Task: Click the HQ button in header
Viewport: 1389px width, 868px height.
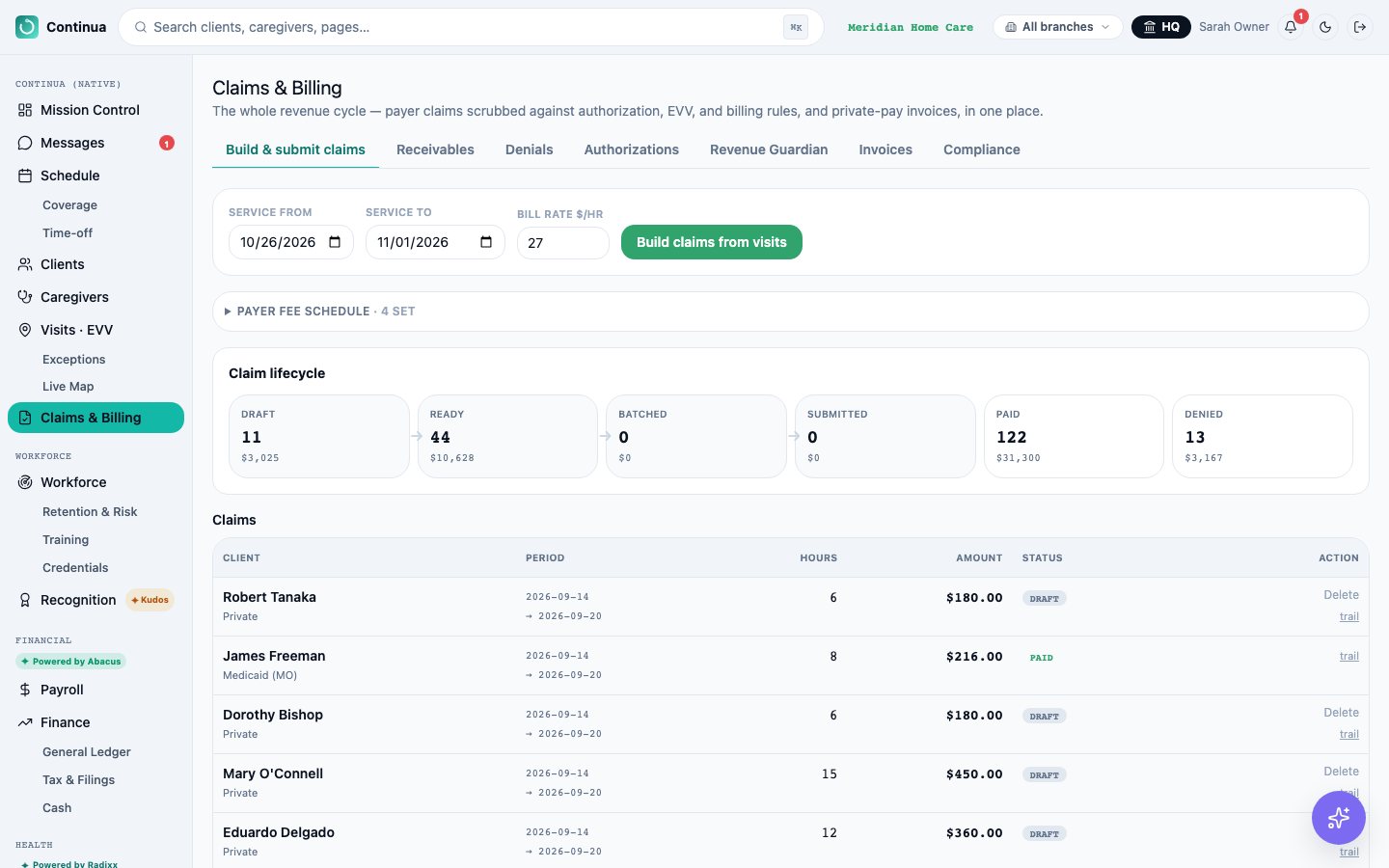Action: [x=1161, y=27]
